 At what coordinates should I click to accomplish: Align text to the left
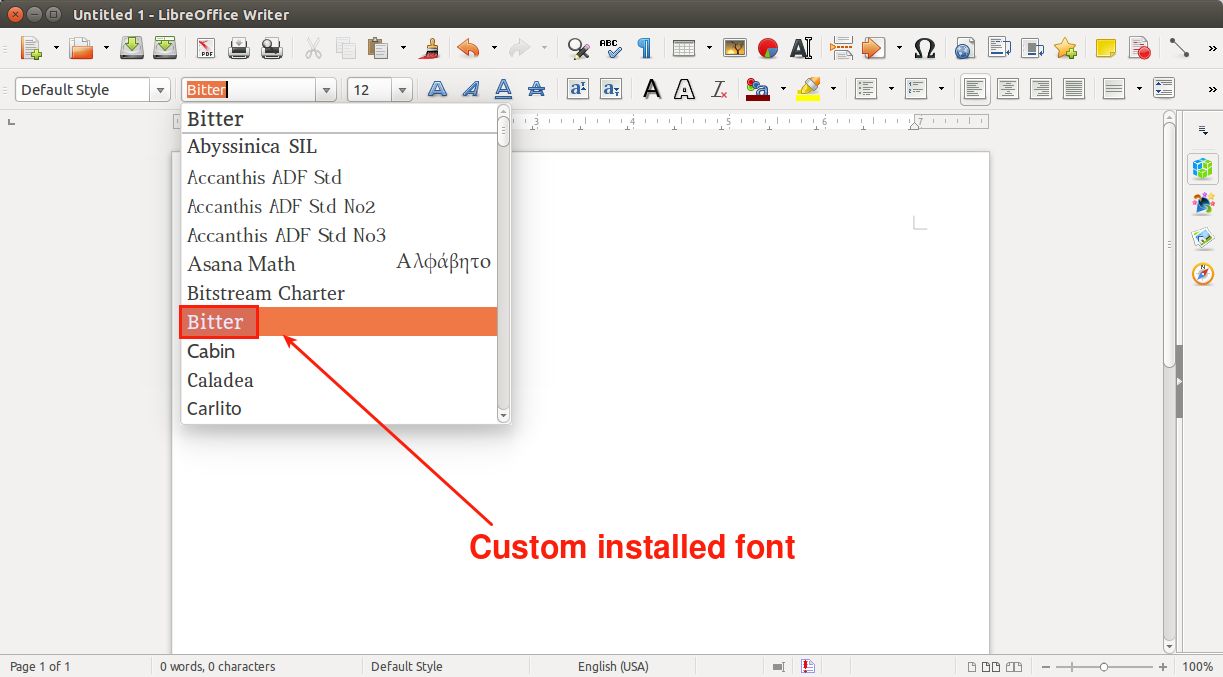975,89
